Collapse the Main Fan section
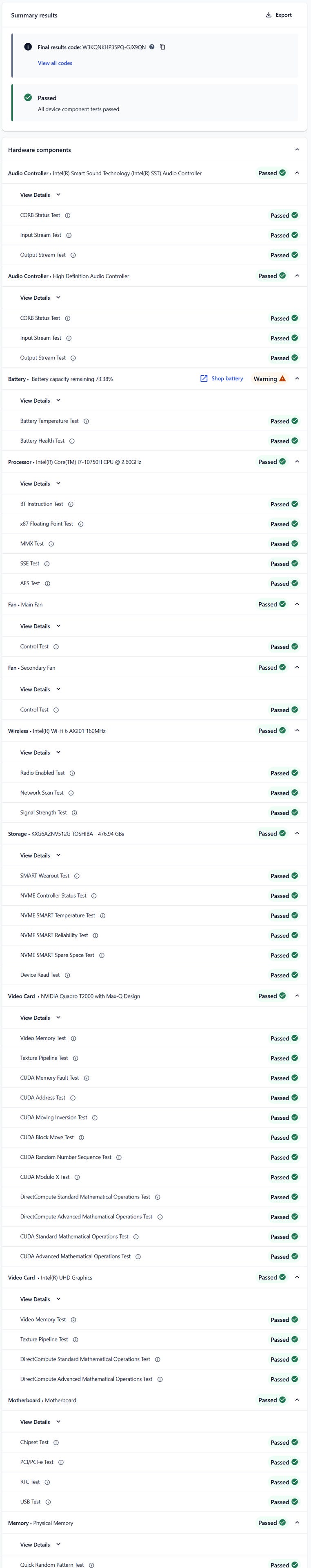This screenshot has height=1568, width=311. pos(297,604)
